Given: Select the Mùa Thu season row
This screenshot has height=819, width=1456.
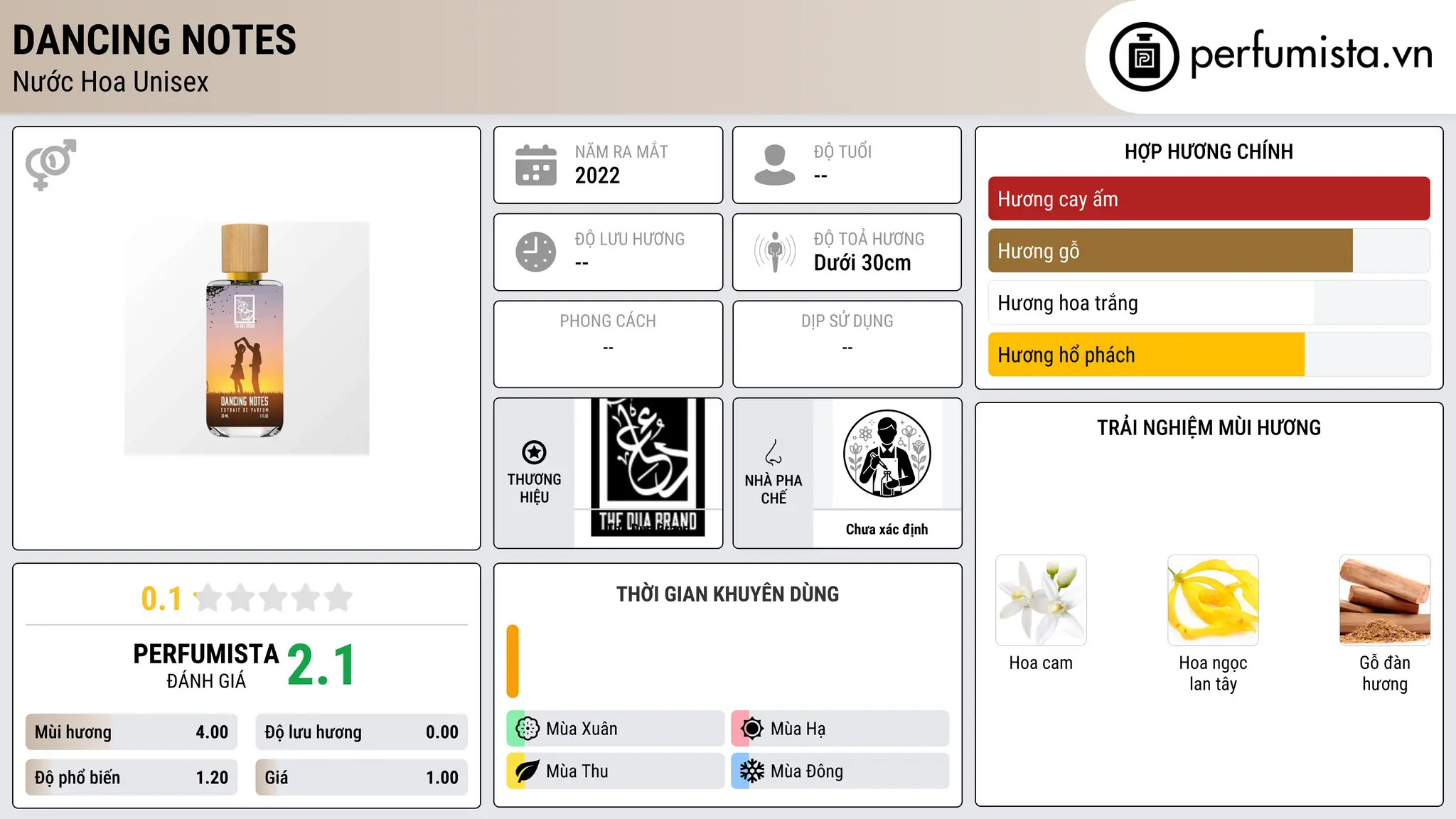Looking at the screenshot, I should [615, 771].
